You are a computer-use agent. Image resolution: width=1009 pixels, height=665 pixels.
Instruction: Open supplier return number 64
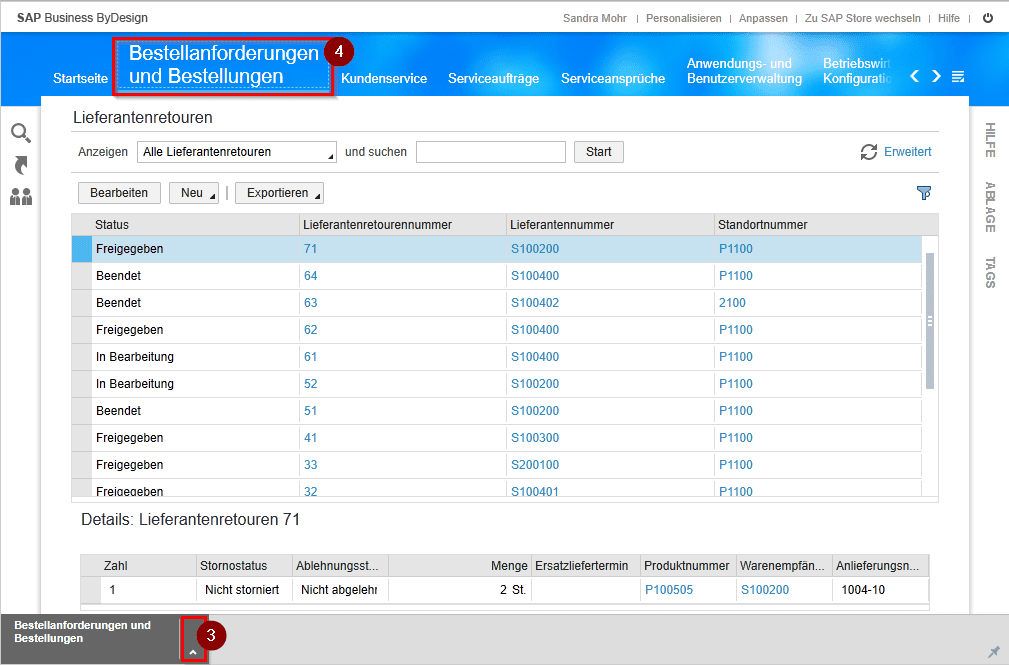tap(310, 276)
